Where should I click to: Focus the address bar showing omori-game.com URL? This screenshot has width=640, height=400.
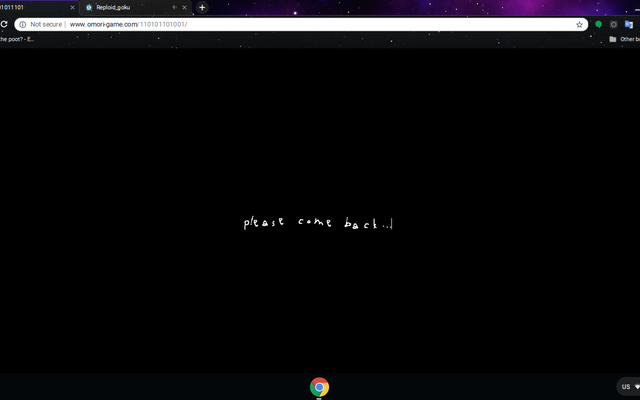coord(301,24)
